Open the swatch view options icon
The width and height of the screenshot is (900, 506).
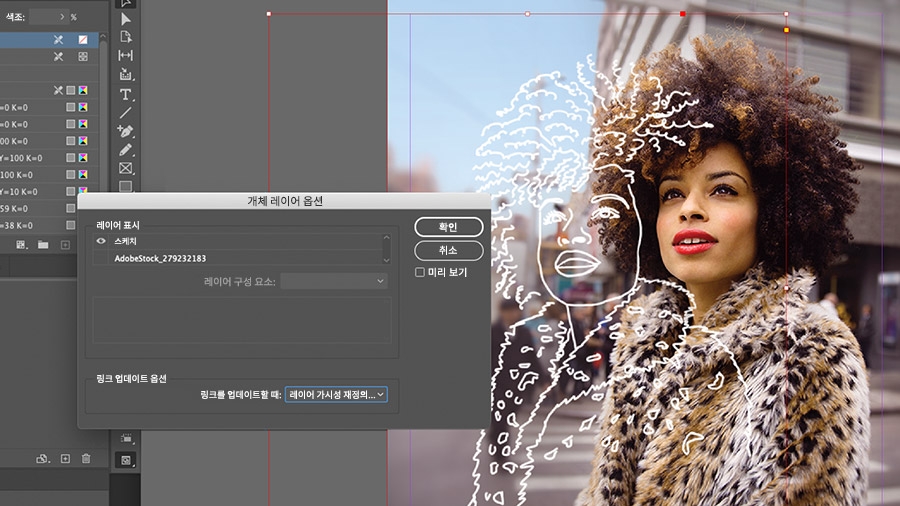(x=21, y=245)
